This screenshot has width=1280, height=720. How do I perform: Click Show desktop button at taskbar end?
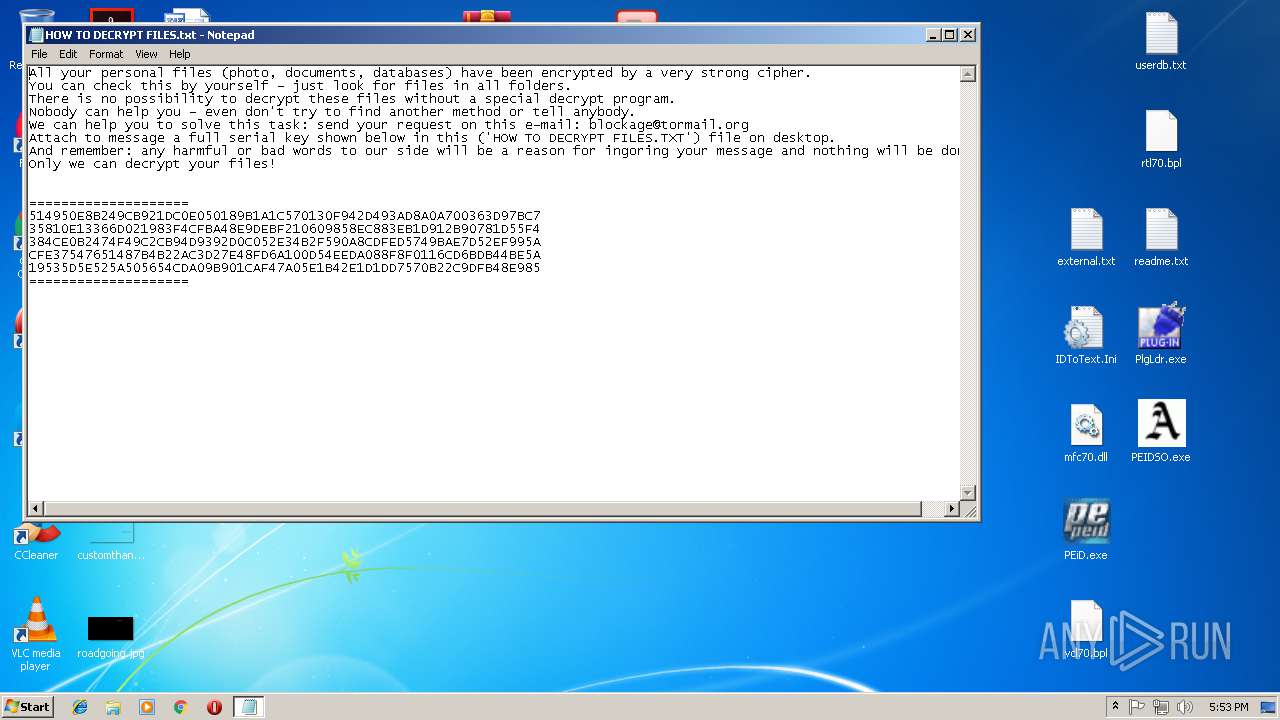click(1269, 707)
